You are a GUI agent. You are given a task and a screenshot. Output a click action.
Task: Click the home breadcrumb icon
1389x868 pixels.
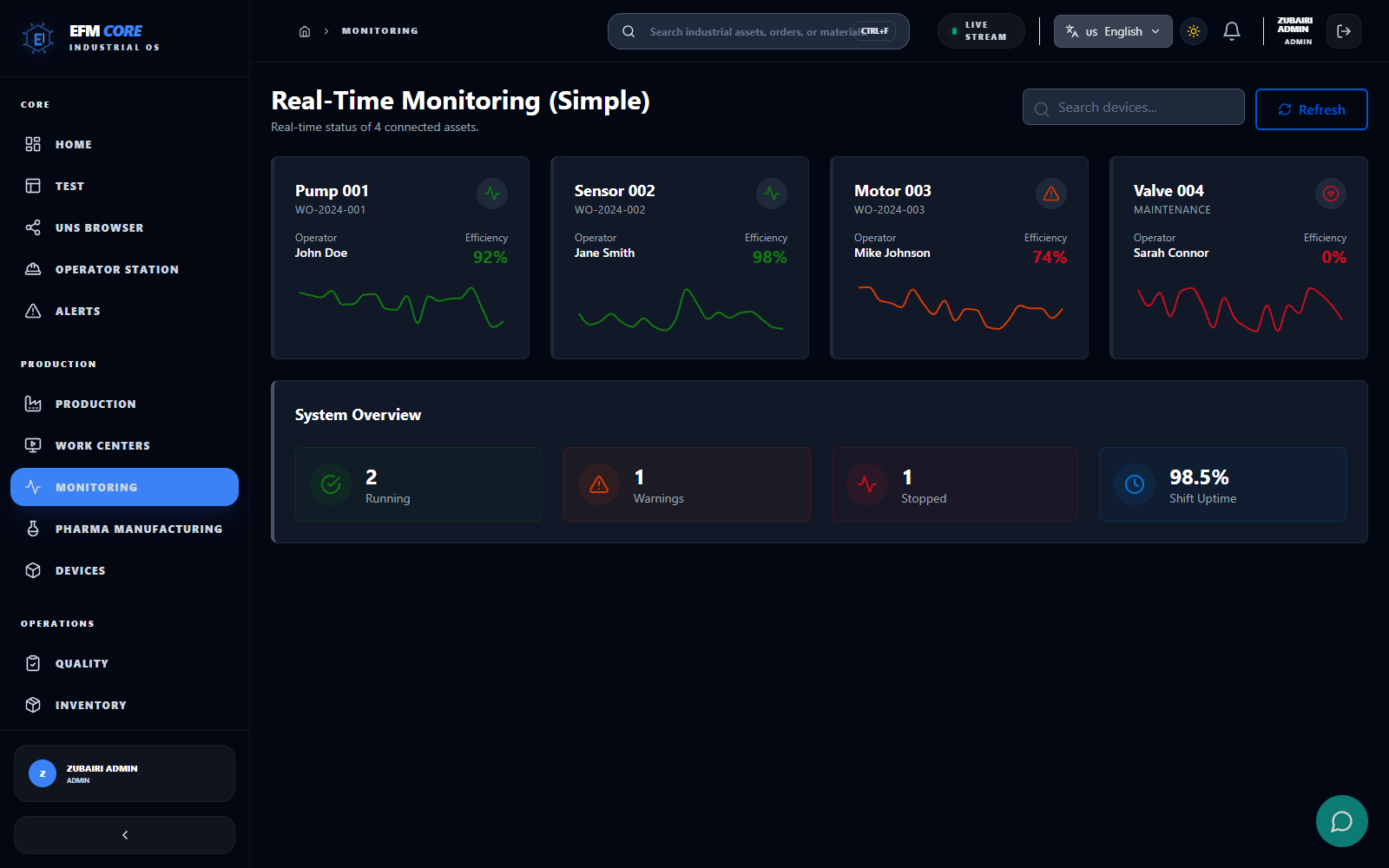[305, 30]
